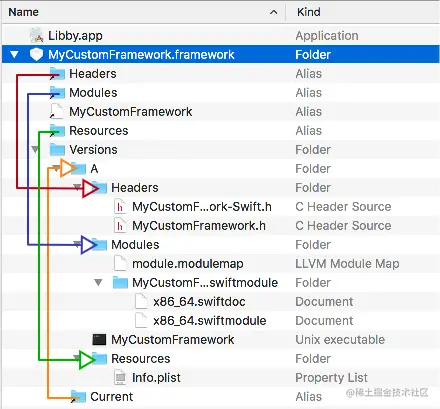Select the Current alias name
The image size is (440, 409).
[111, 396]
